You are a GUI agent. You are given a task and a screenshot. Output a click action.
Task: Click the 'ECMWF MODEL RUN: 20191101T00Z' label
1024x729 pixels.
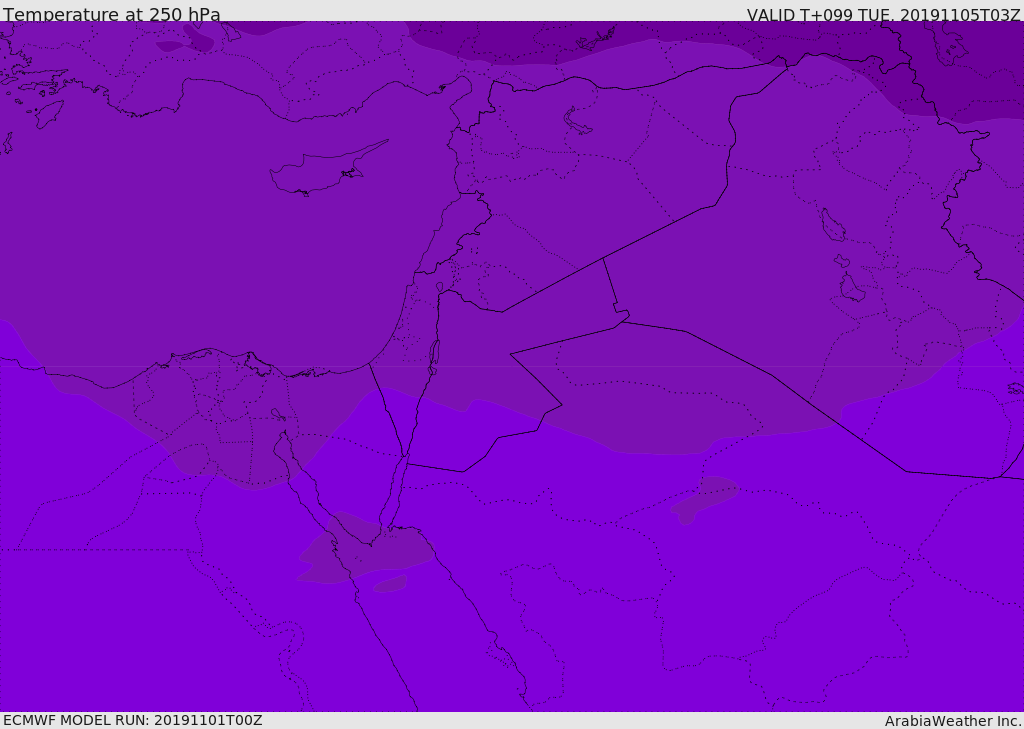[x=133, y=720]
